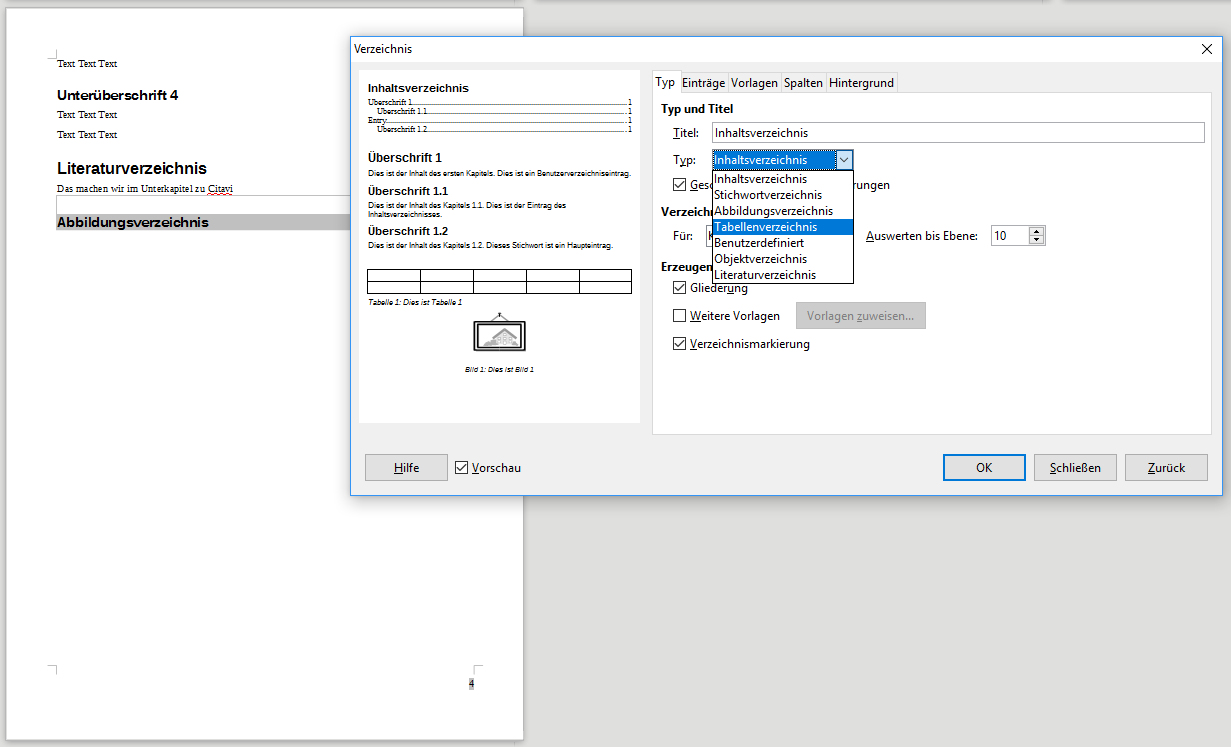Choose Benutzerdefiniert in type list
This screenshot has height=747, width=1231.
pos(758,243)
